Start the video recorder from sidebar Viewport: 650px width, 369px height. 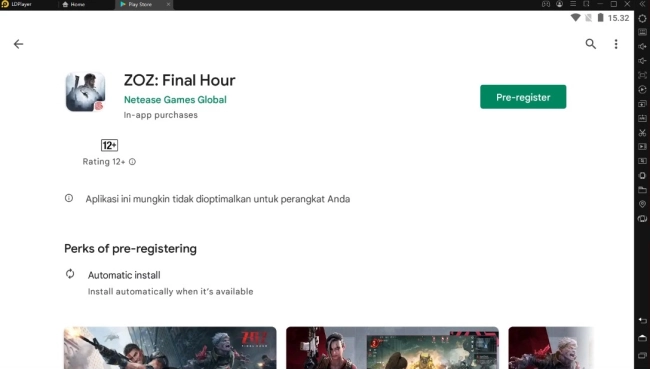point(642,147)
